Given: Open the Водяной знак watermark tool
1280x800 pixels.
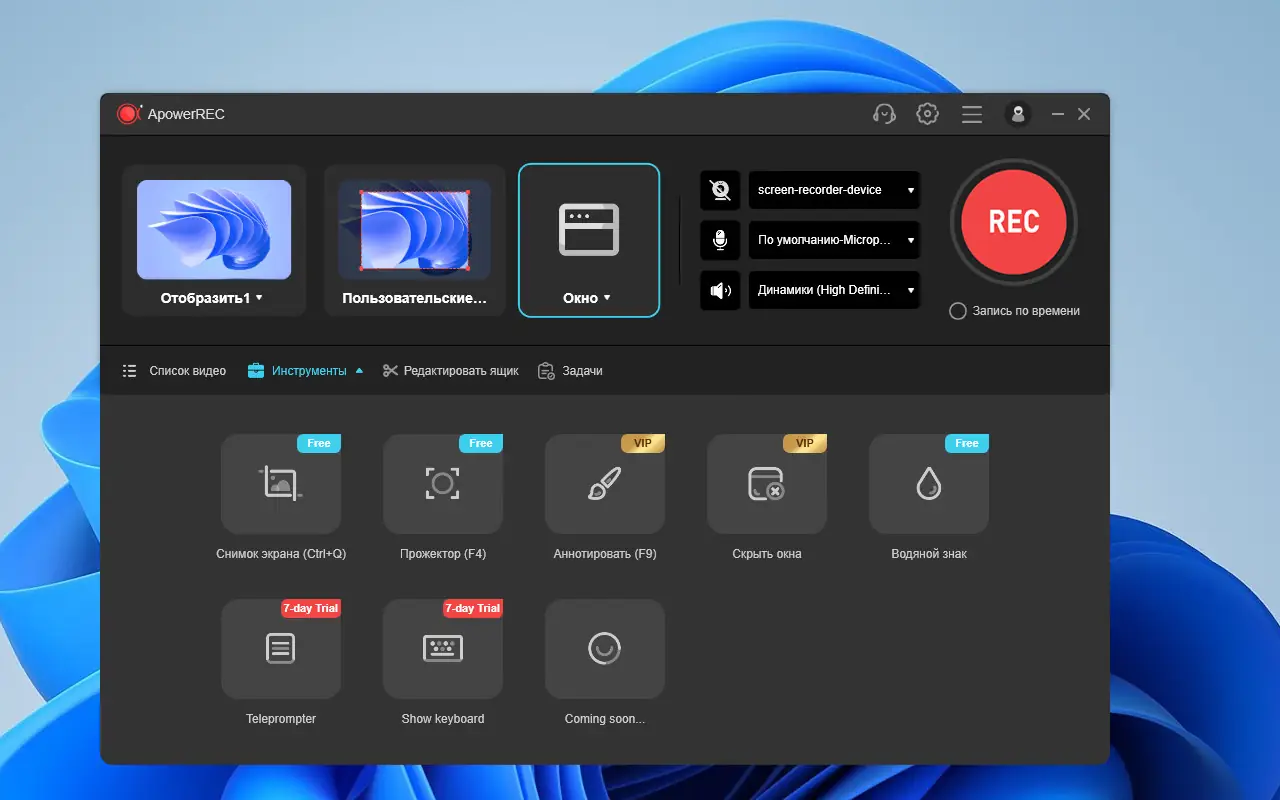Looking at the screenshot, I should pos(929,484).
